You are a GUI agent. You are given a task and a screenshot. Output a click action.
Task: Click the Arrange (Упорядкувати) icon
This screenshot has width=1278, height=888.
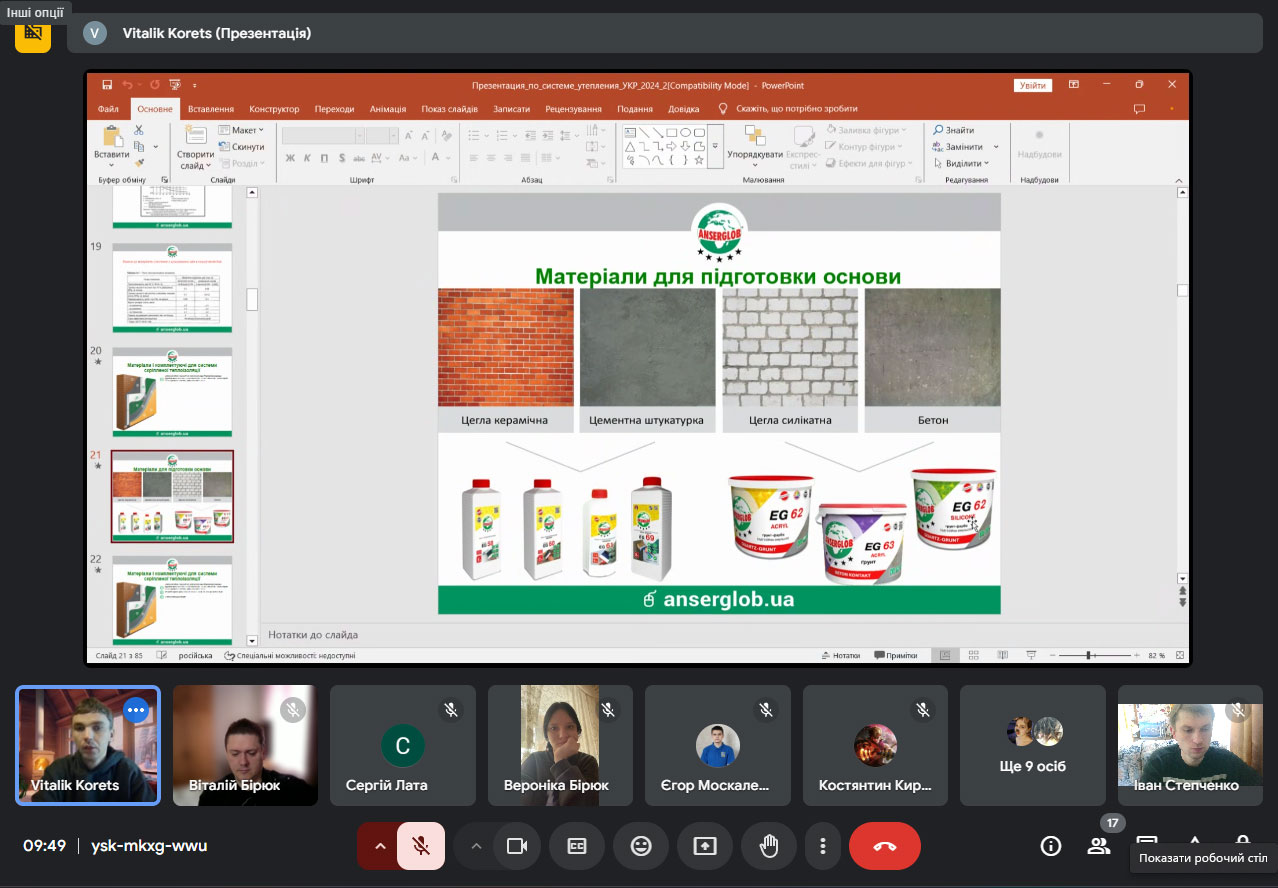(x=755, y=136)
